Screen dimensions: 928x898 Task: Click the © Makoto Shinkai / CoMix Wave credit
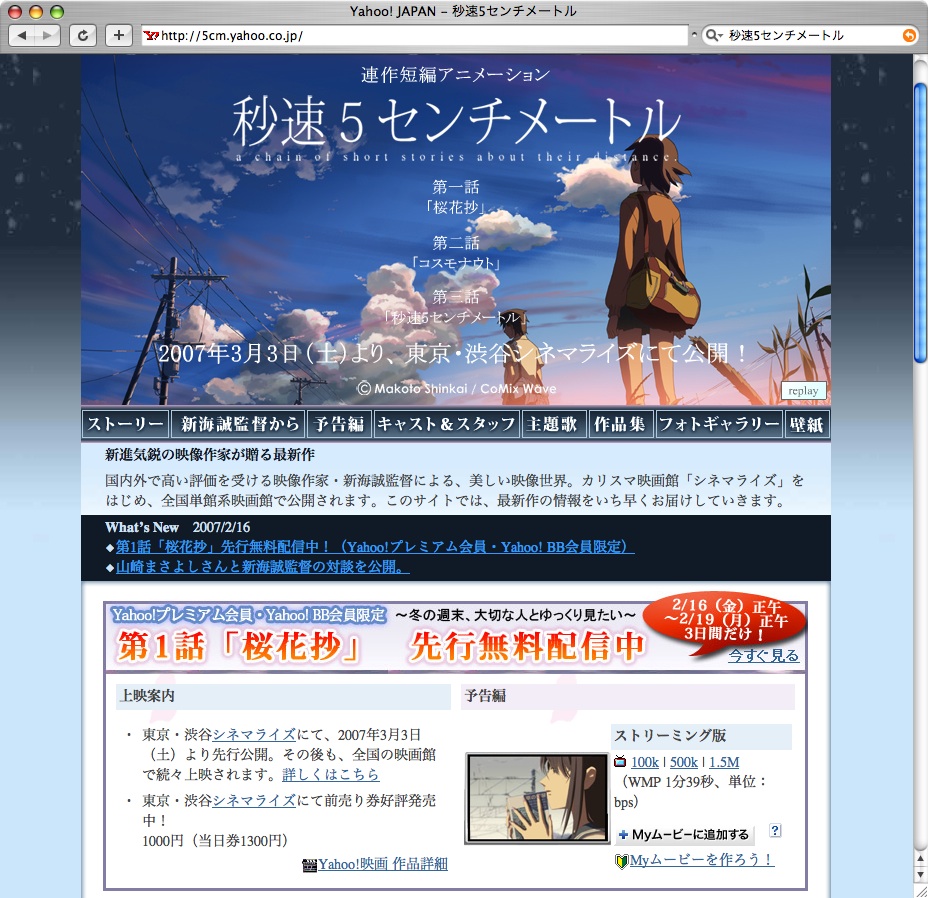click(457, 389)
